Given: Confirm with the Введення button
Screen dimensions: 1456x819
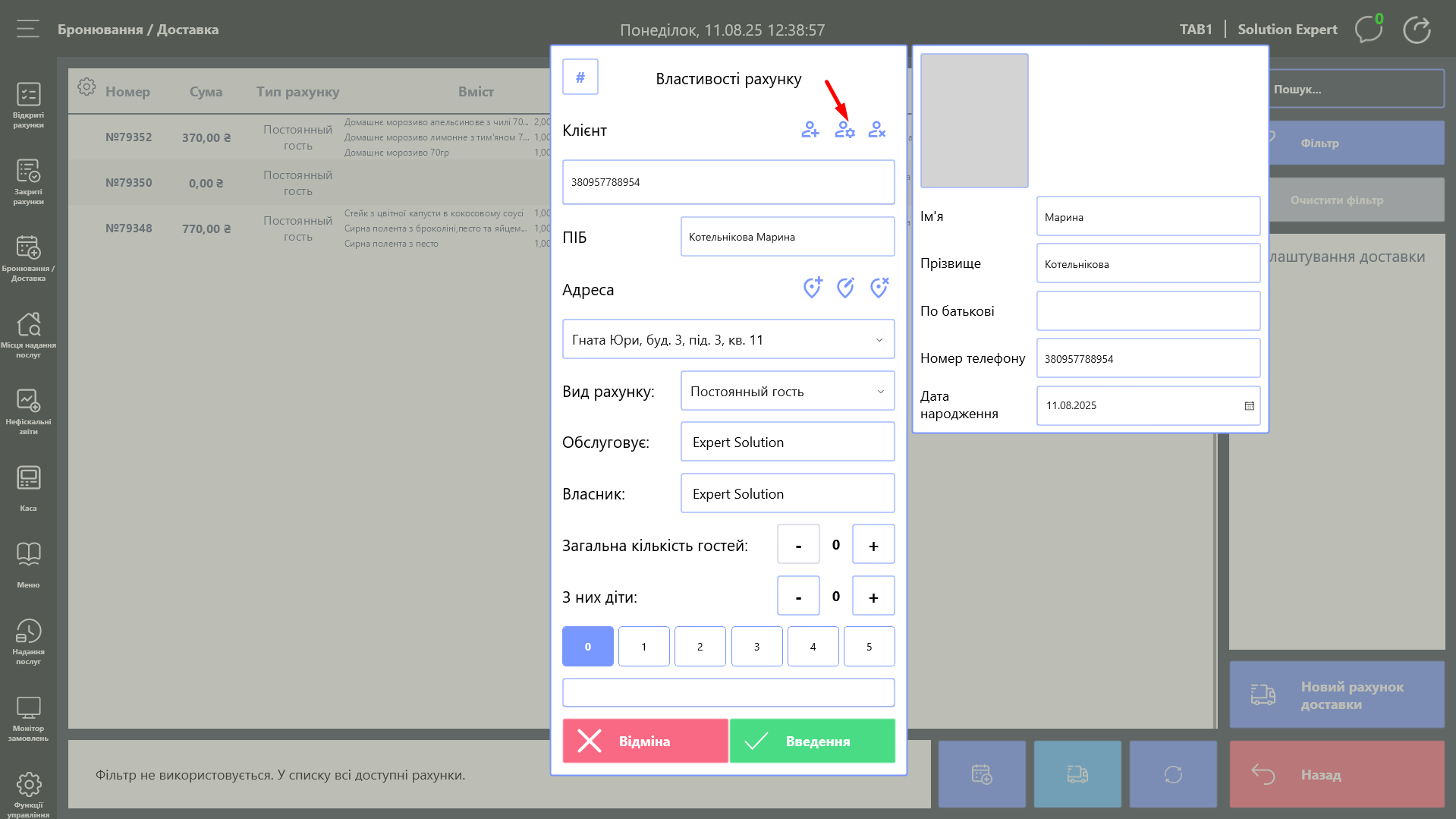Looking at the screenshot, I should (x=812, y=741).
